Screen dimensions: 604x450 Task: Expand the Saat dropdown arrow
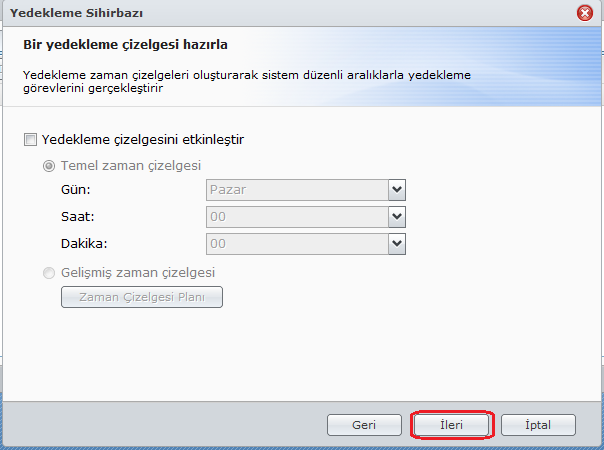pyautogui.click(x=396, y=216)
